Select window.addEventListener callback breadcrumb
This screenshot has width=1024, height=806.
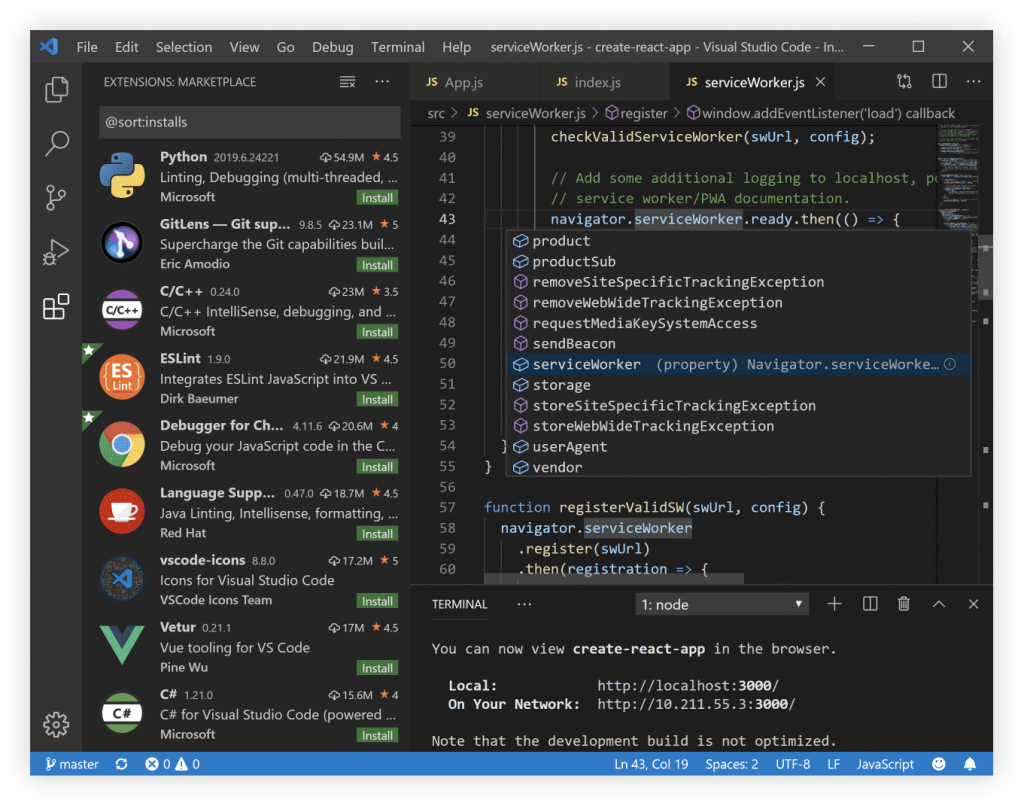point(821,114)
